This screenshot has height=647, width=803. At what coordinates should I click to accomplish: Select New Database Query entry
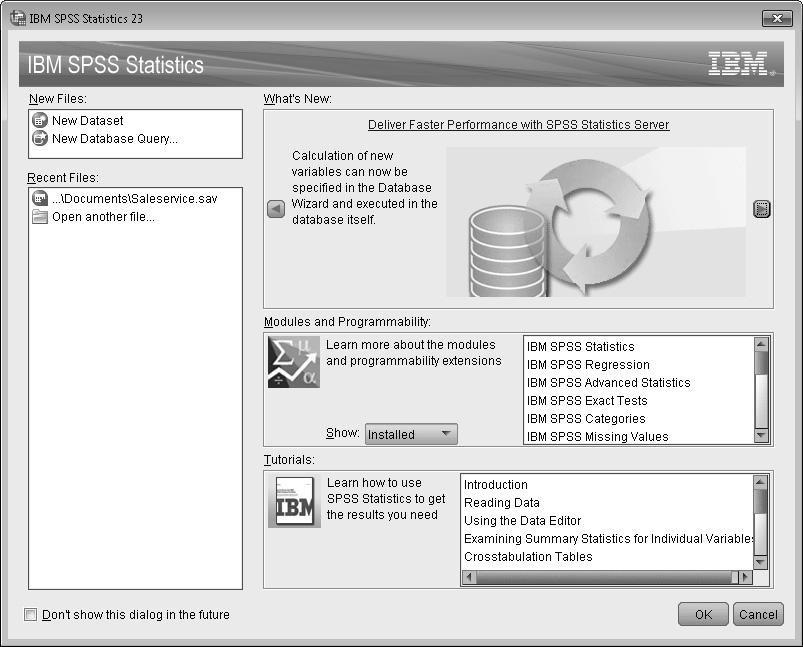tap(115, 138)
